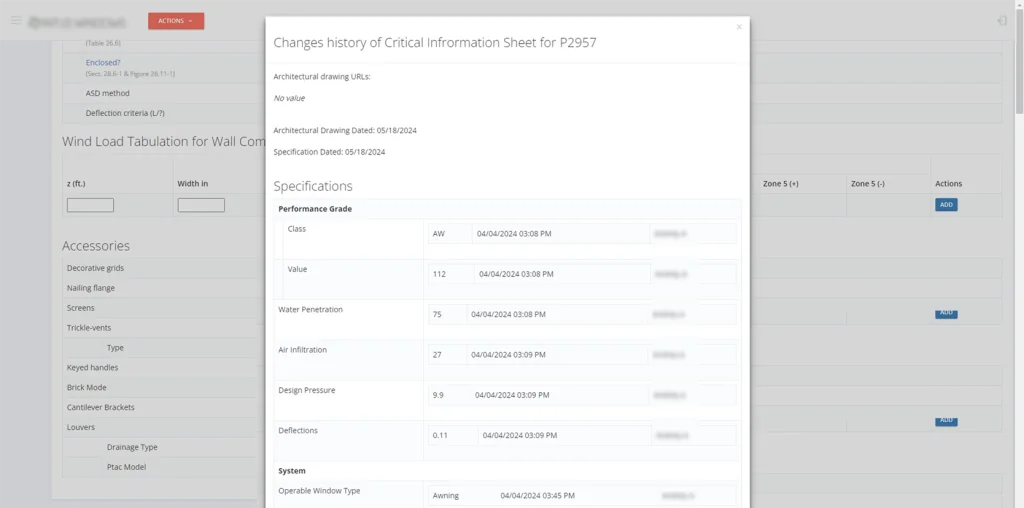
Task: Click the ADD button beside Screens row
Action: pyautogui.click(x=946, y=313)
